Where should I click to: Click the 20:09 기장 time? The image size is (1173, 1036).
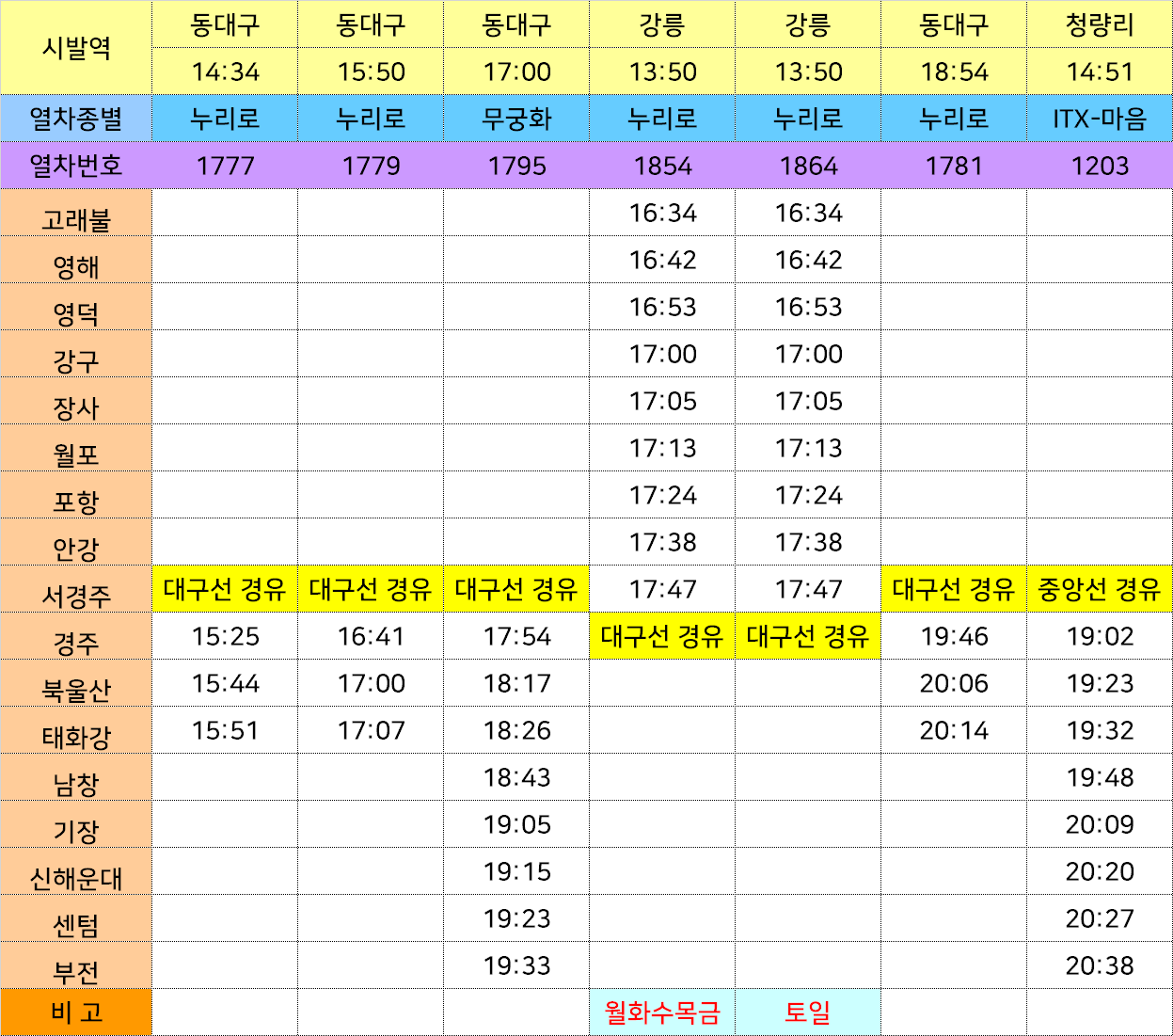[1100, 824]
